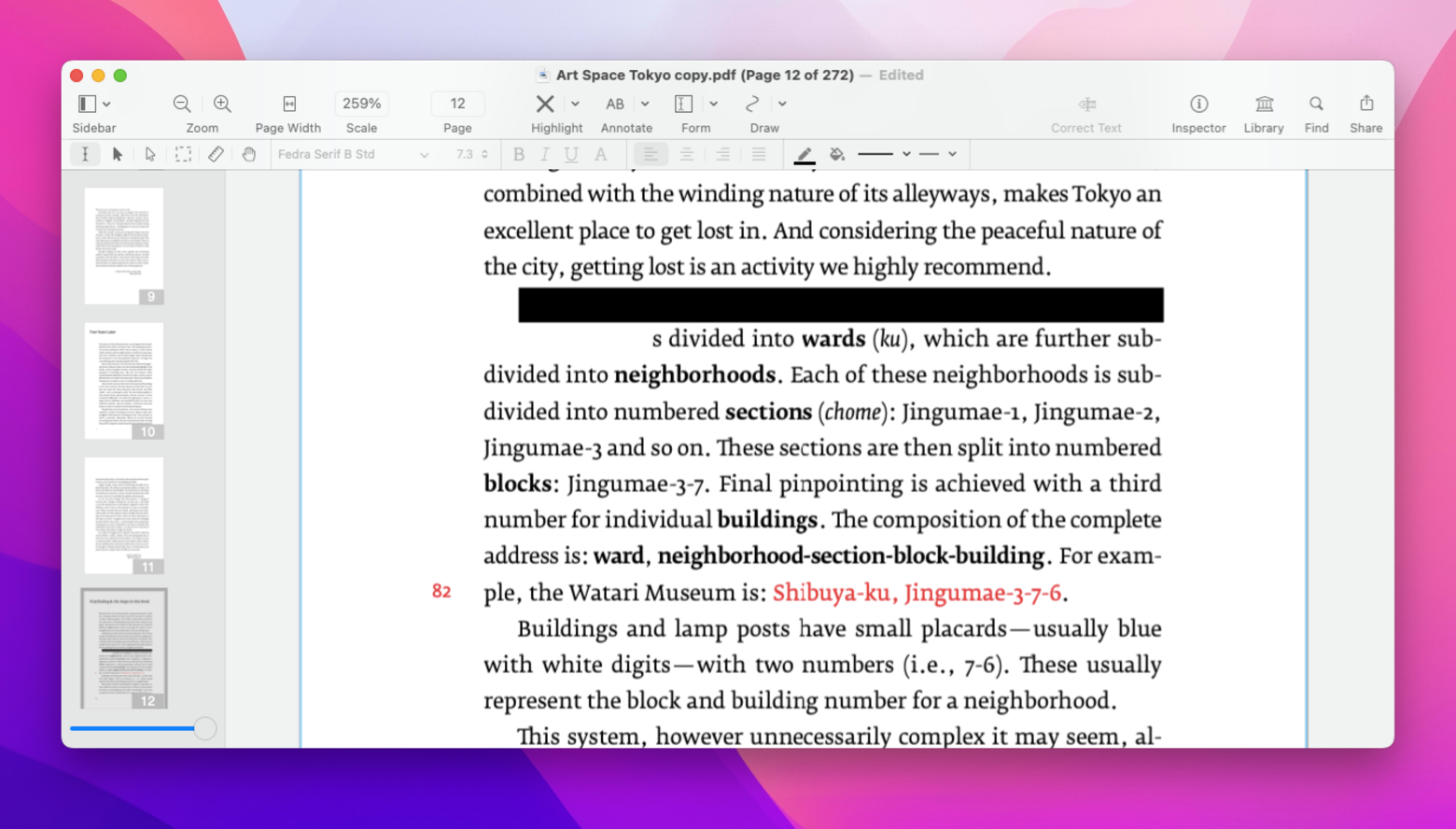This screenshot has height=829, width=1456.
Task: Open the Fedra Serif B Std font menu
Action: [353, 154]
